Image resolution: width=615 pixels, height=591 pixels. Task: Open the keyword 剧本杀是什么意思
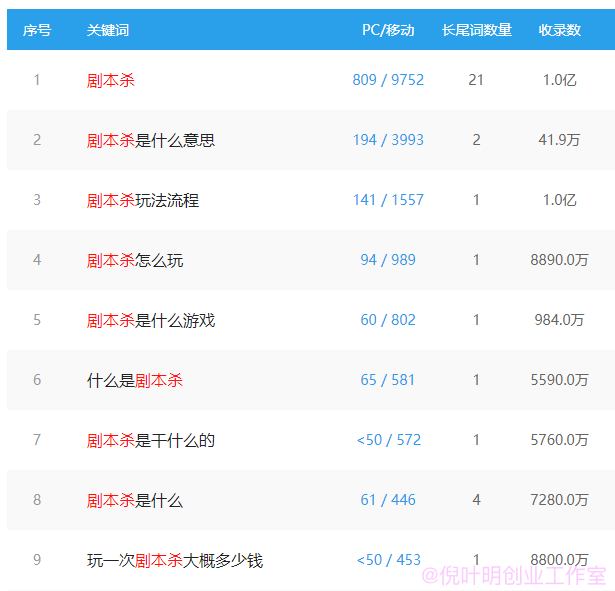pos(151,140)
